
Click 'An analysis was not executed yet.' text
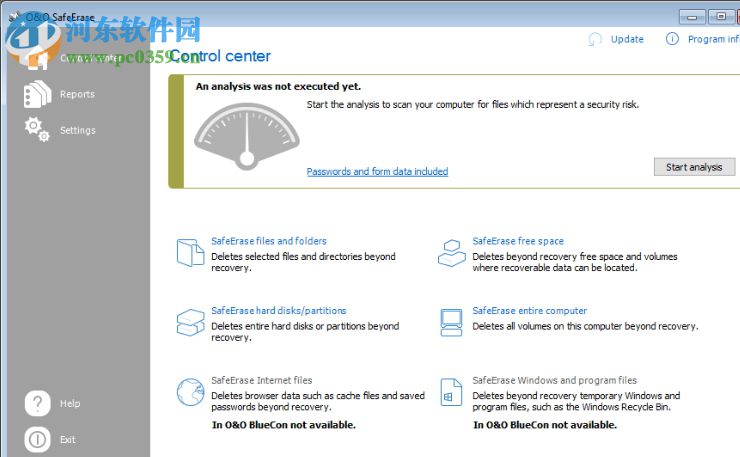tap(278, 86)
